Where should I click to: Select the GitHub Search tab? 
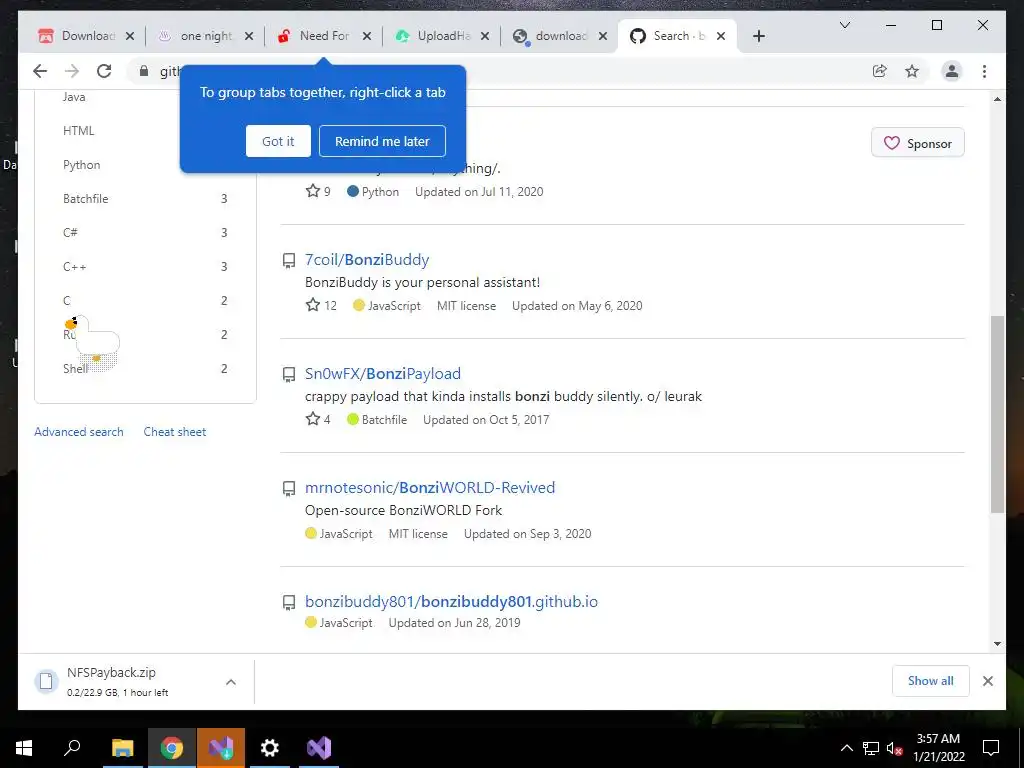[x=677, y=36]
